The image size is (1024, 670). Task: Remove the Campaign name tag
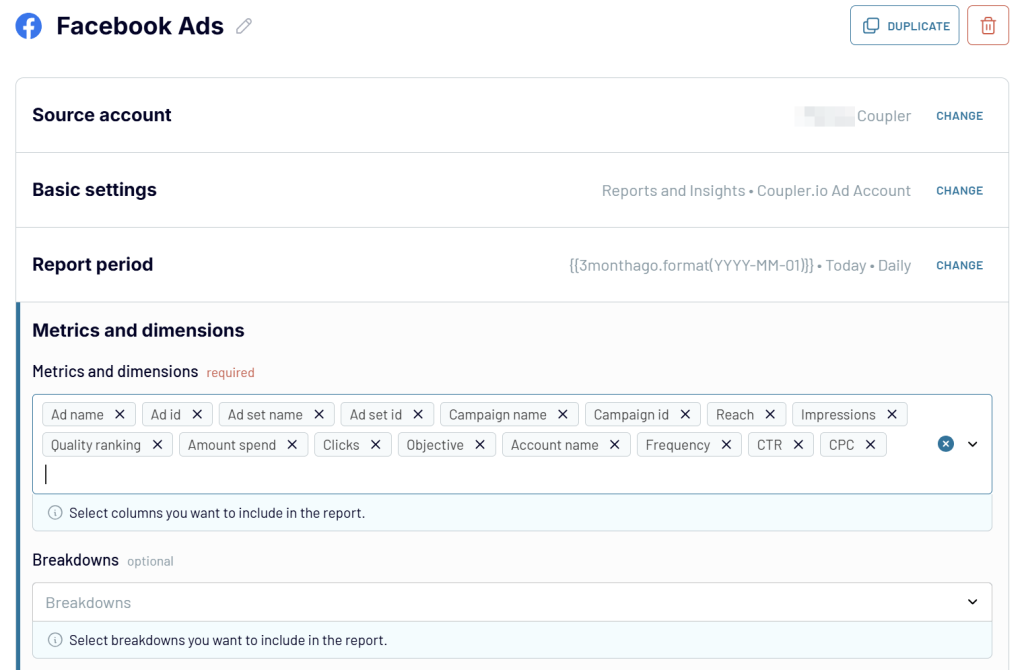[563, 415]
